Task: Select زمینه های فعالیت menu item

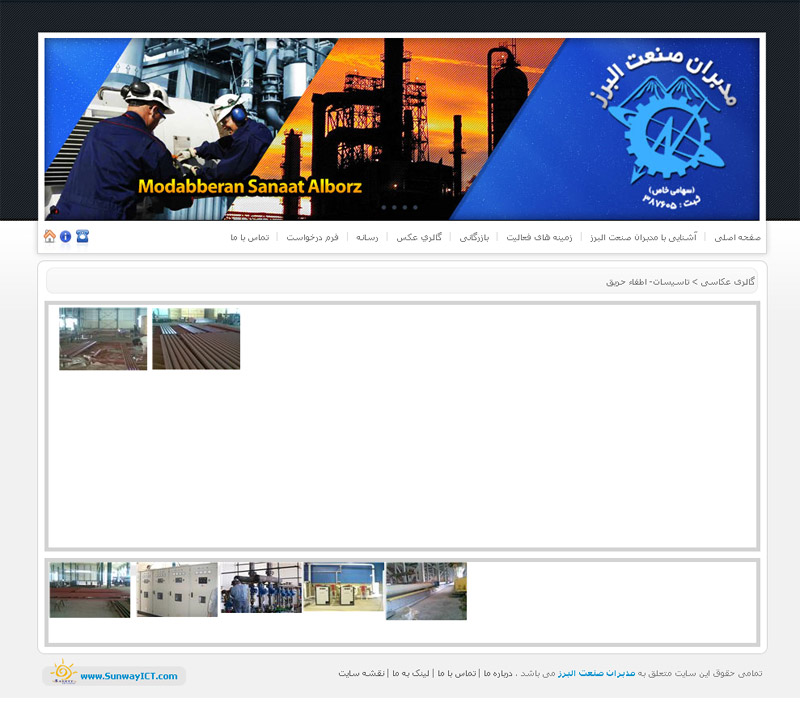Action: [x=539, y=237]
